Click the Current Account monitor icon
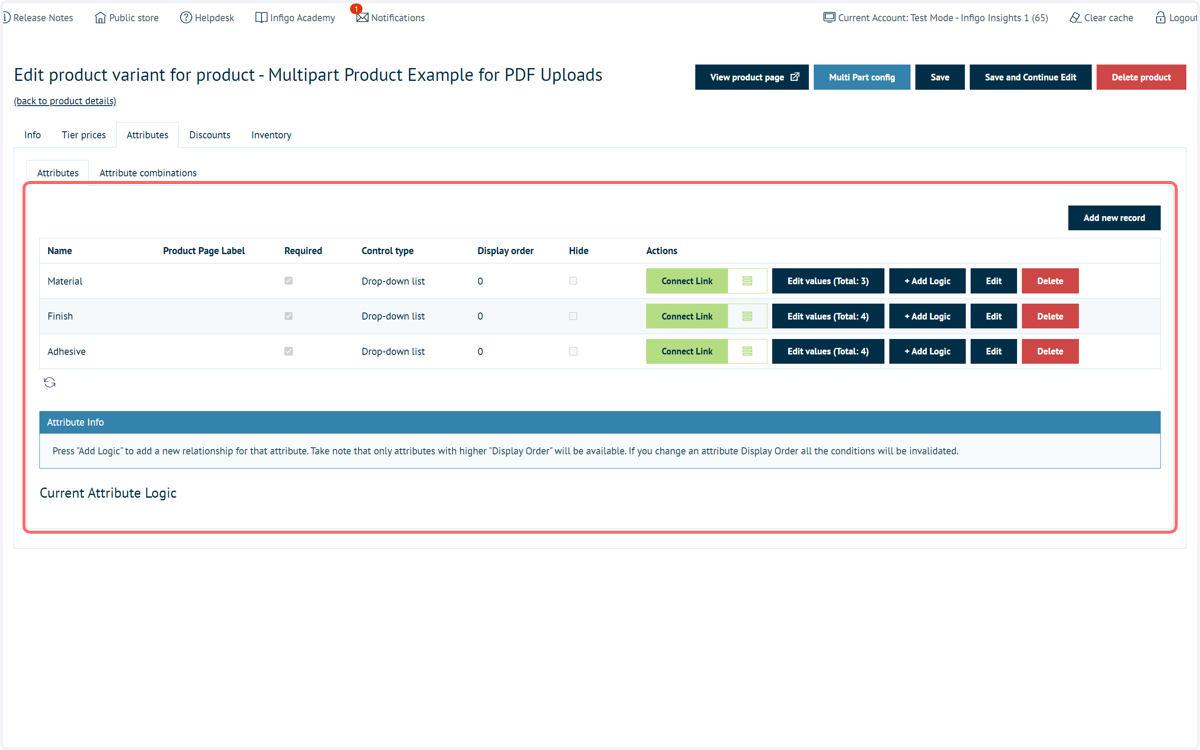 tap(829, 18)
